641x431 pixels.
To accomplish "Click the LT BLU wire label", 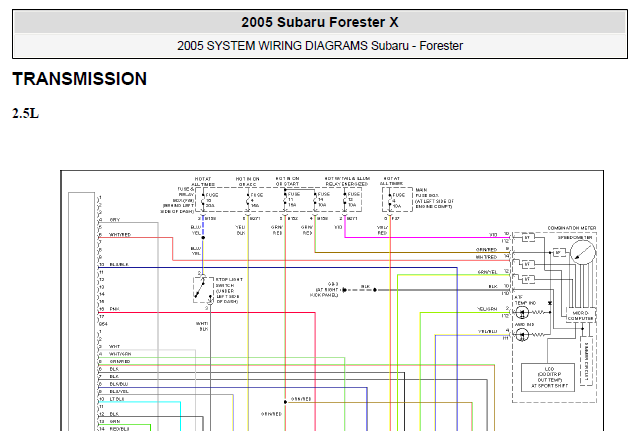I will tap(117, 399).
